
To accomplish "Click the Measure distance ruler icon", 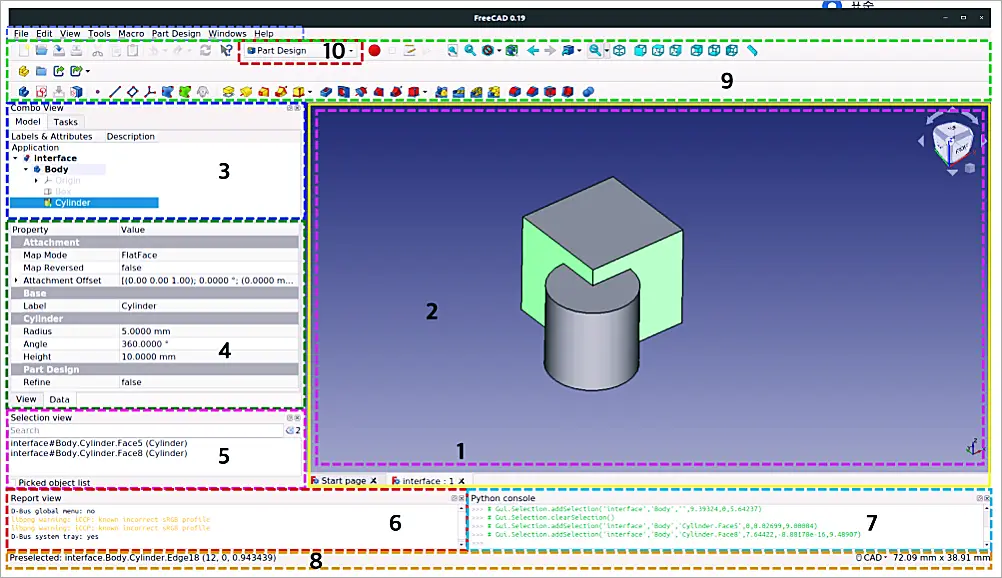I will [752, 51].
